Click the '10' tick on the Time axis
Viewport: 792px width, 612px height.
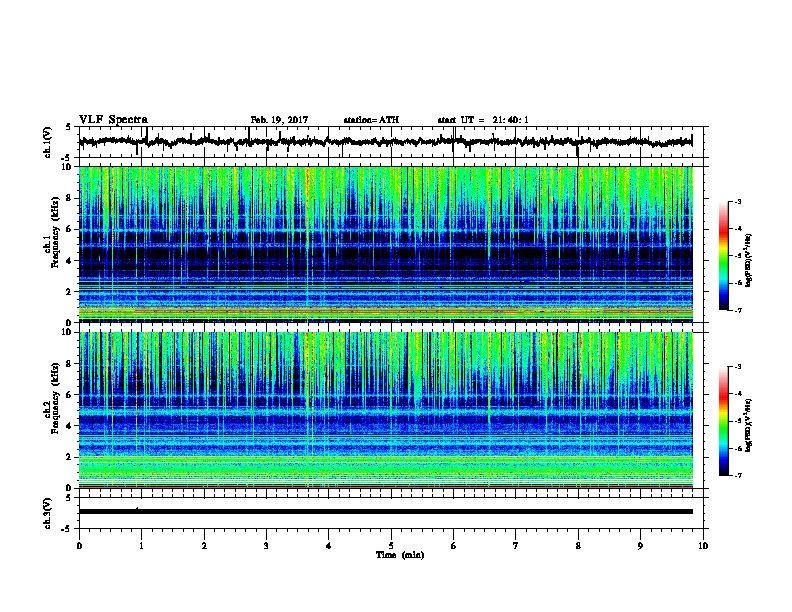(703, 546)
